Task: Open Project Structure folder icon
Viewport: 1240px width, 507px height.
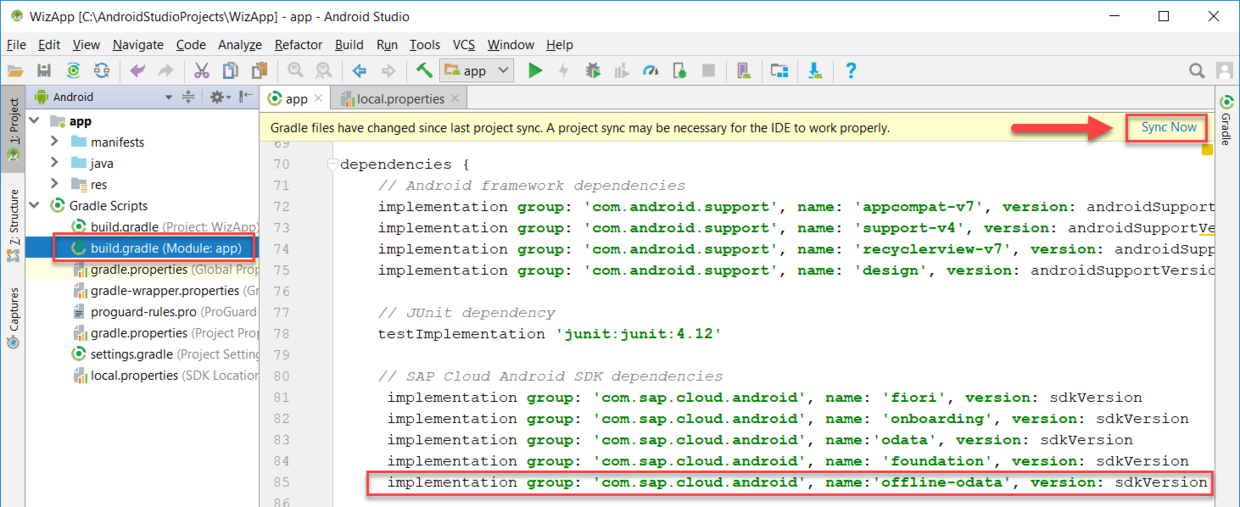Action: (779, 71)
